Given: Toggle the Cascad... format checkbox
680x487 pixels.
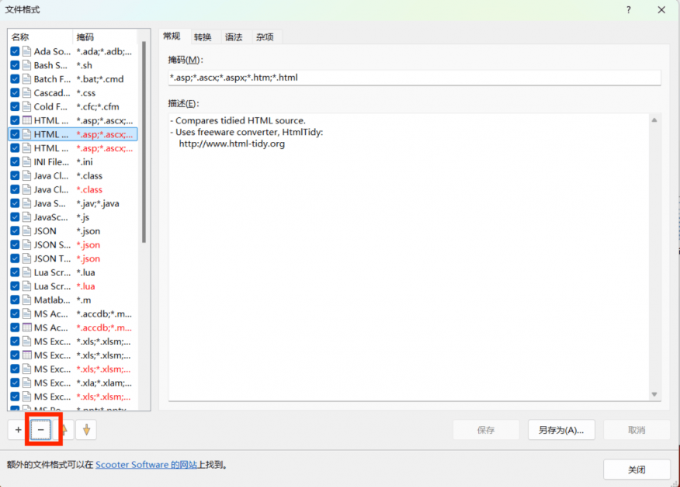Looking at the screenshot, I should (15, 93).
